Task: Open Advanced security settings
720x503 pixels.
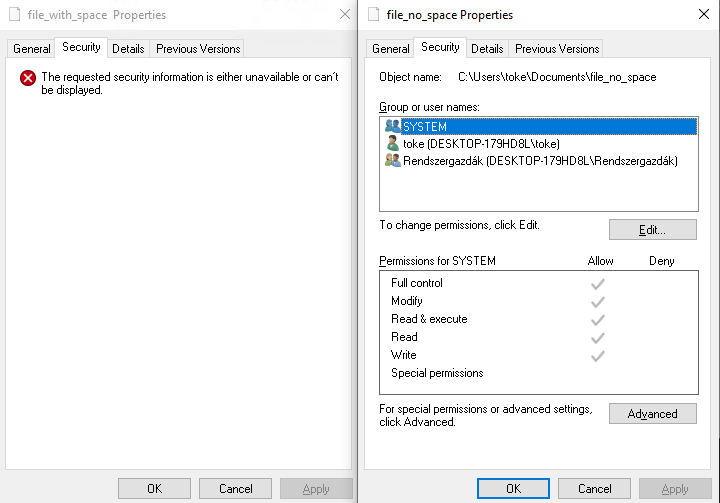Action: [x=652, y=414]
